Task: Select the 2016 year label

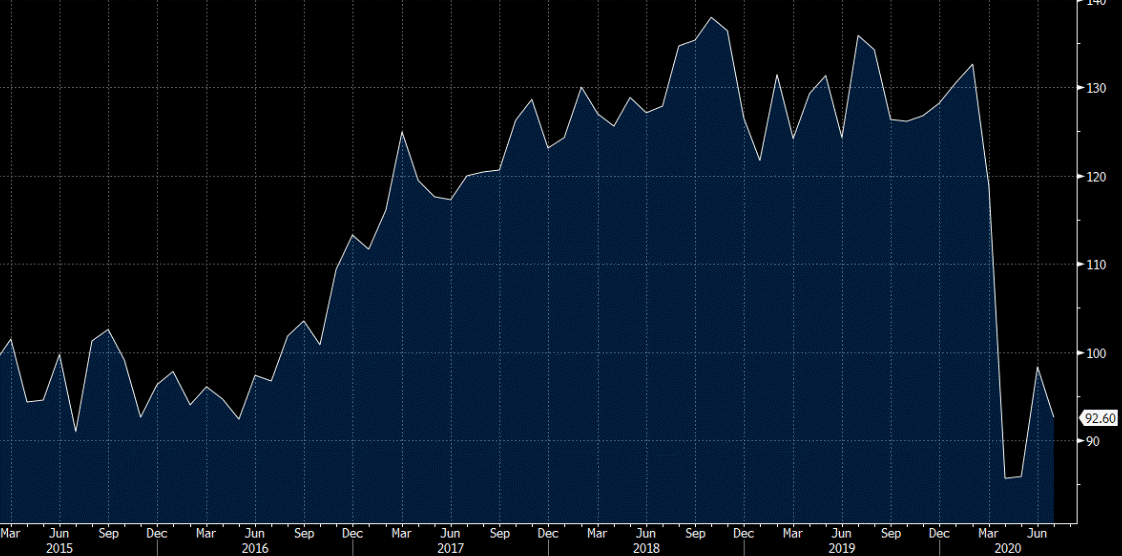Action: point(255,548)
